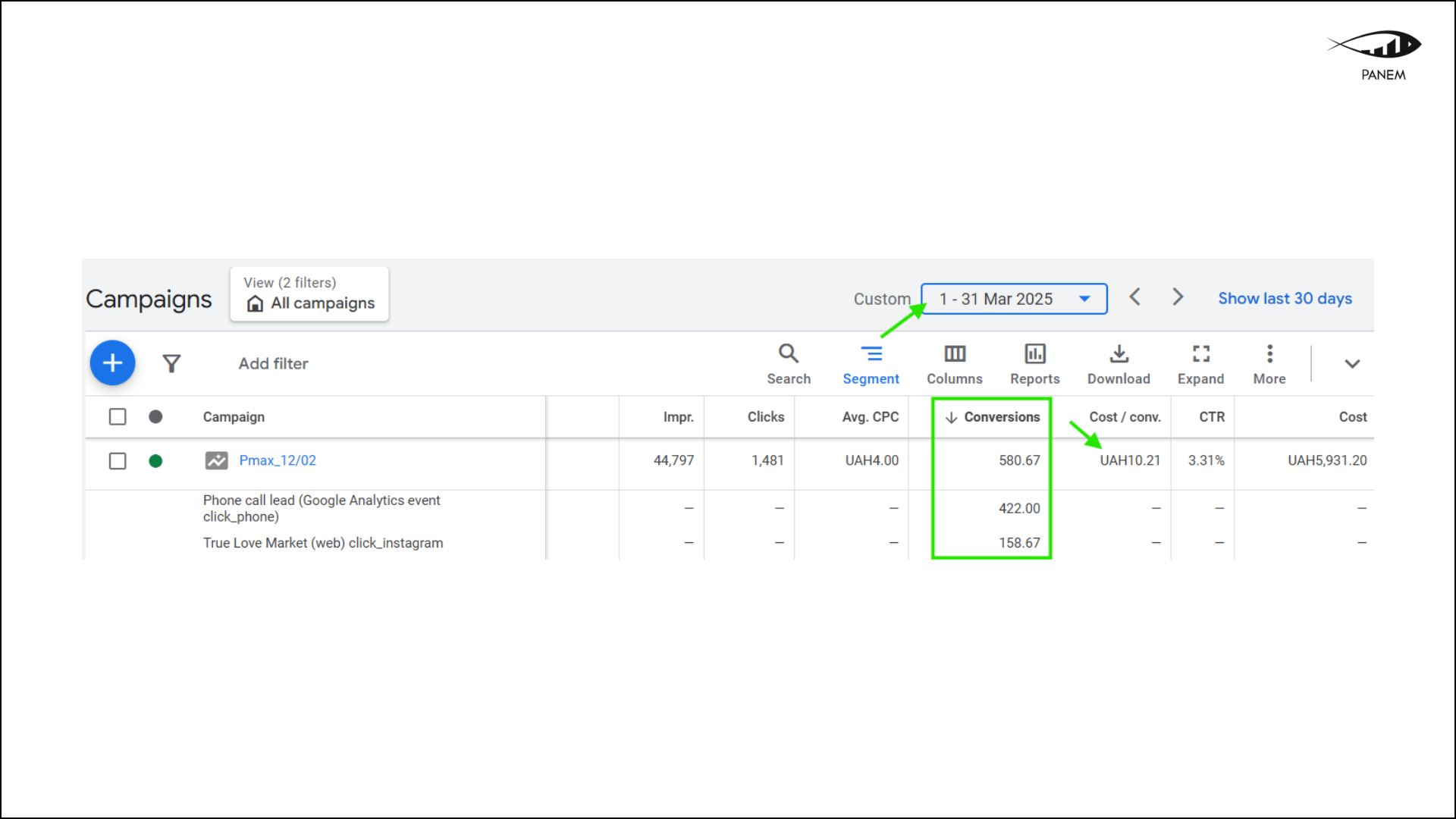This screenshot has height=819, width=1456.
Task: Click Add filter
Action: (x=273, y=363)
